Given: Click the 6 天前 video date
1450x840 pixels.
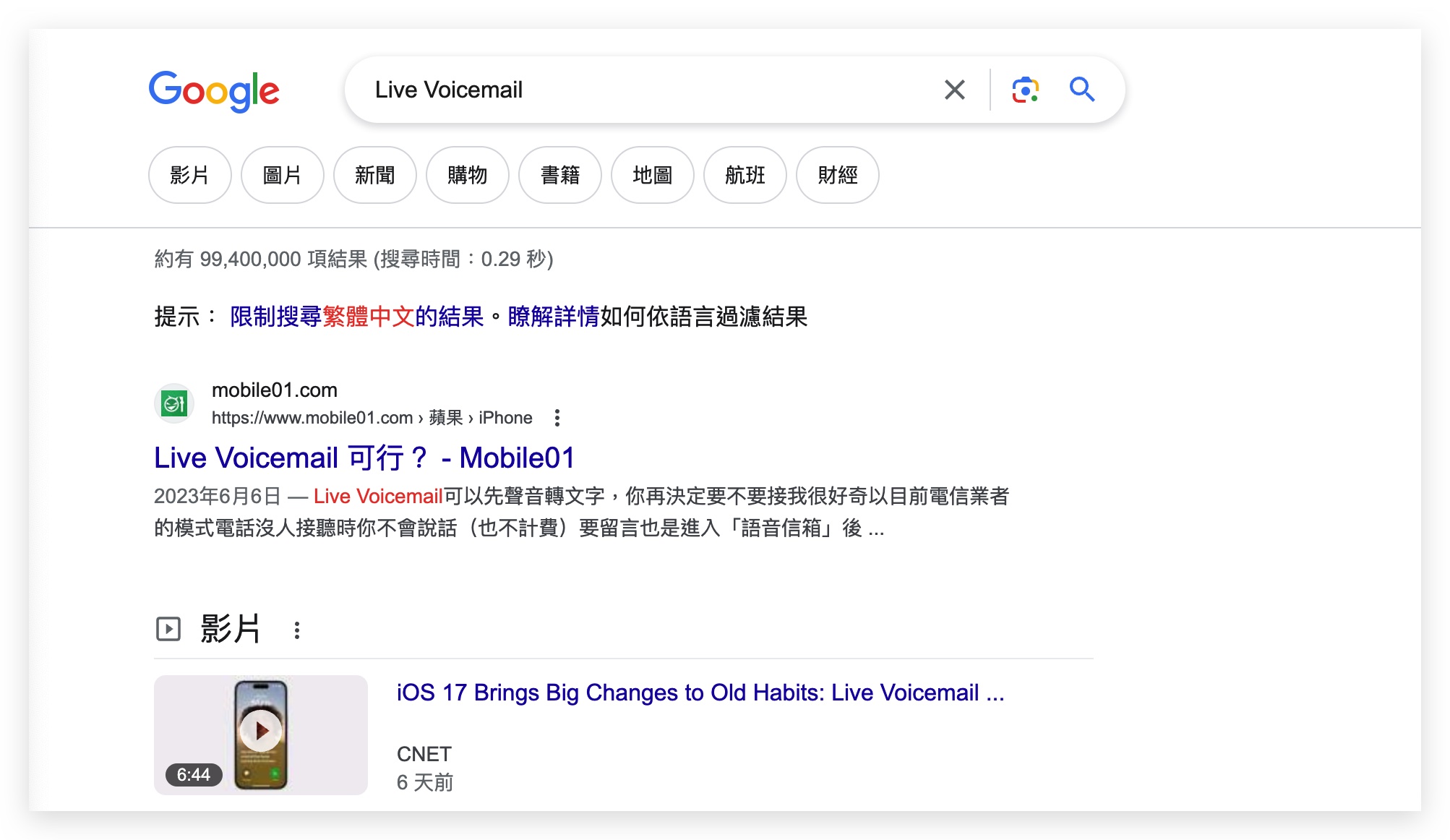Looking at the screenshot, I should coord(425,782).
